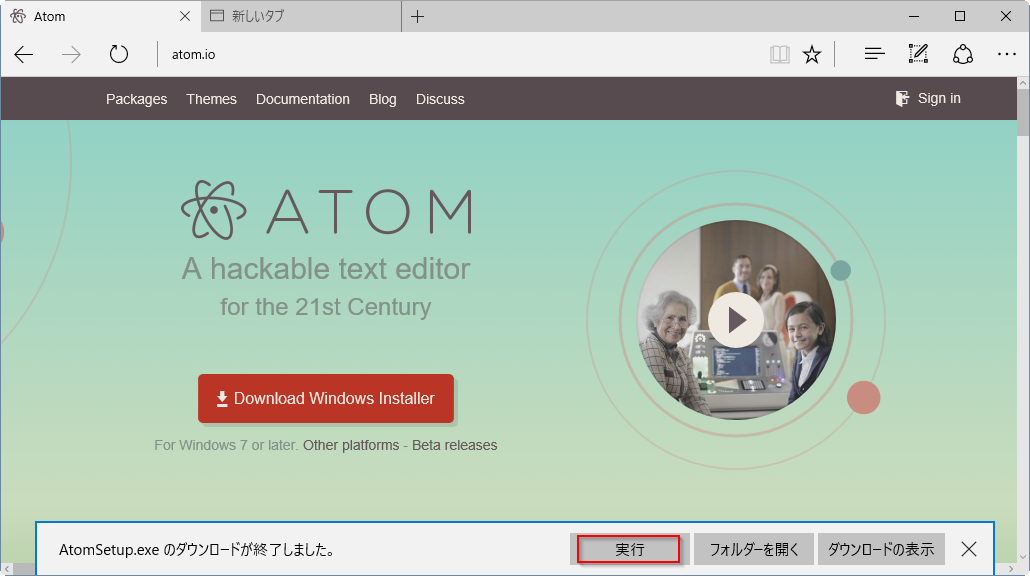Open the Blog link
This screenshot has height=576, width=1030.
click(x=382, y=99)
